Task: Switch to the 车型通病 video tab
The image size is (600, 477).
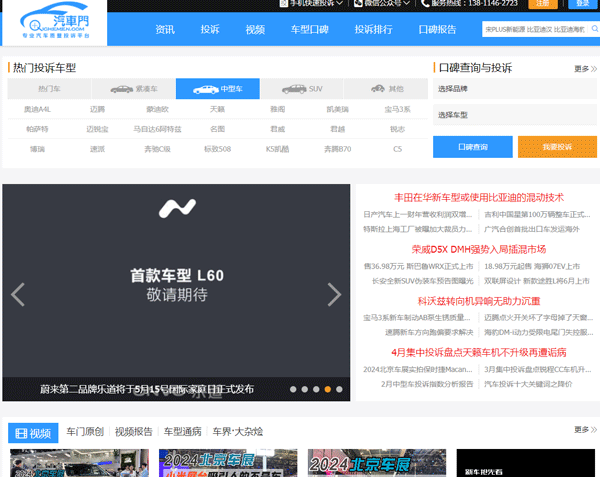Action: [183, 432]
